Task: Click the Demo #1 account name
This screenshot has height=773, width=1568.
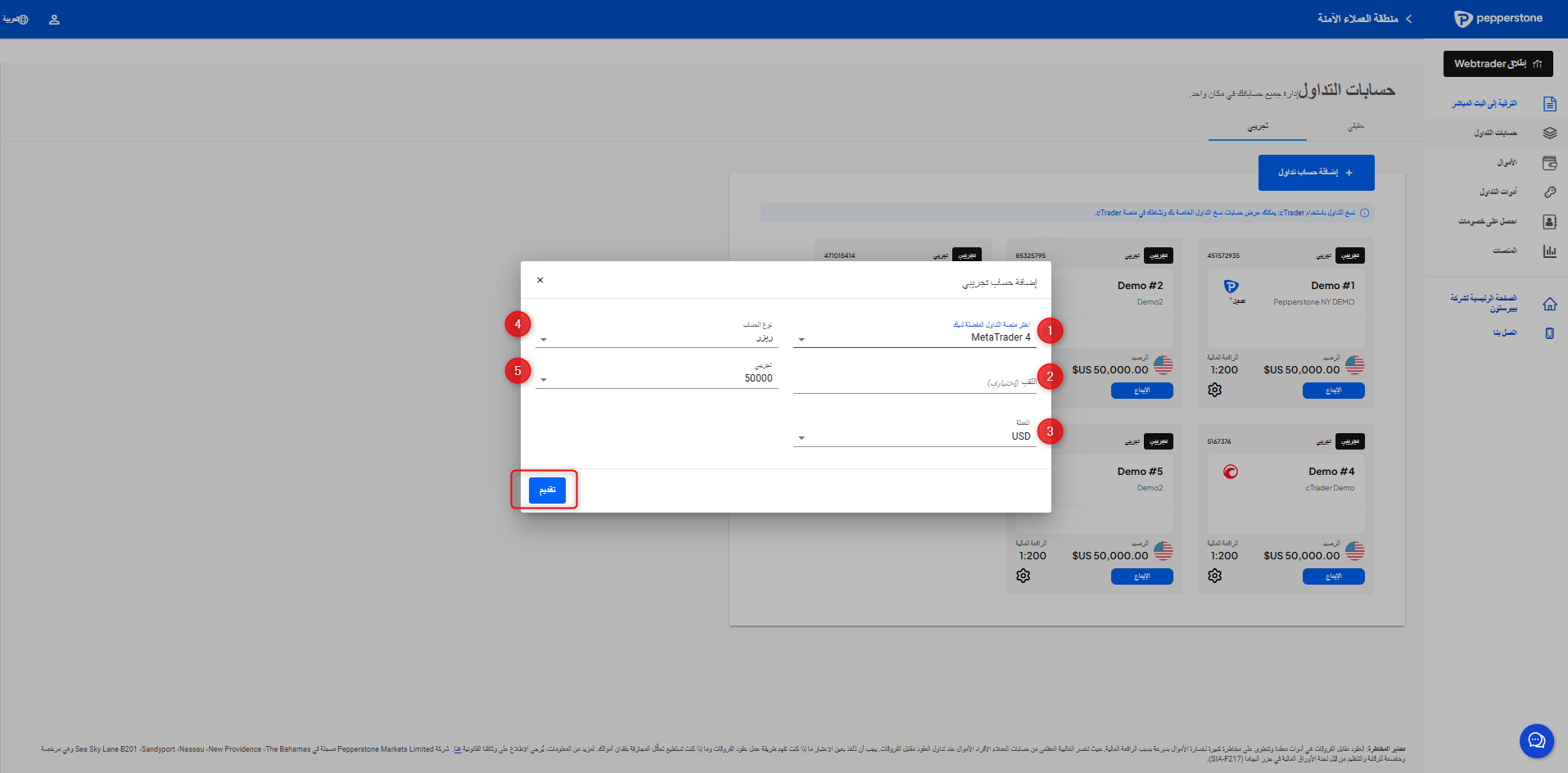Action: (x=1332, y=286)
